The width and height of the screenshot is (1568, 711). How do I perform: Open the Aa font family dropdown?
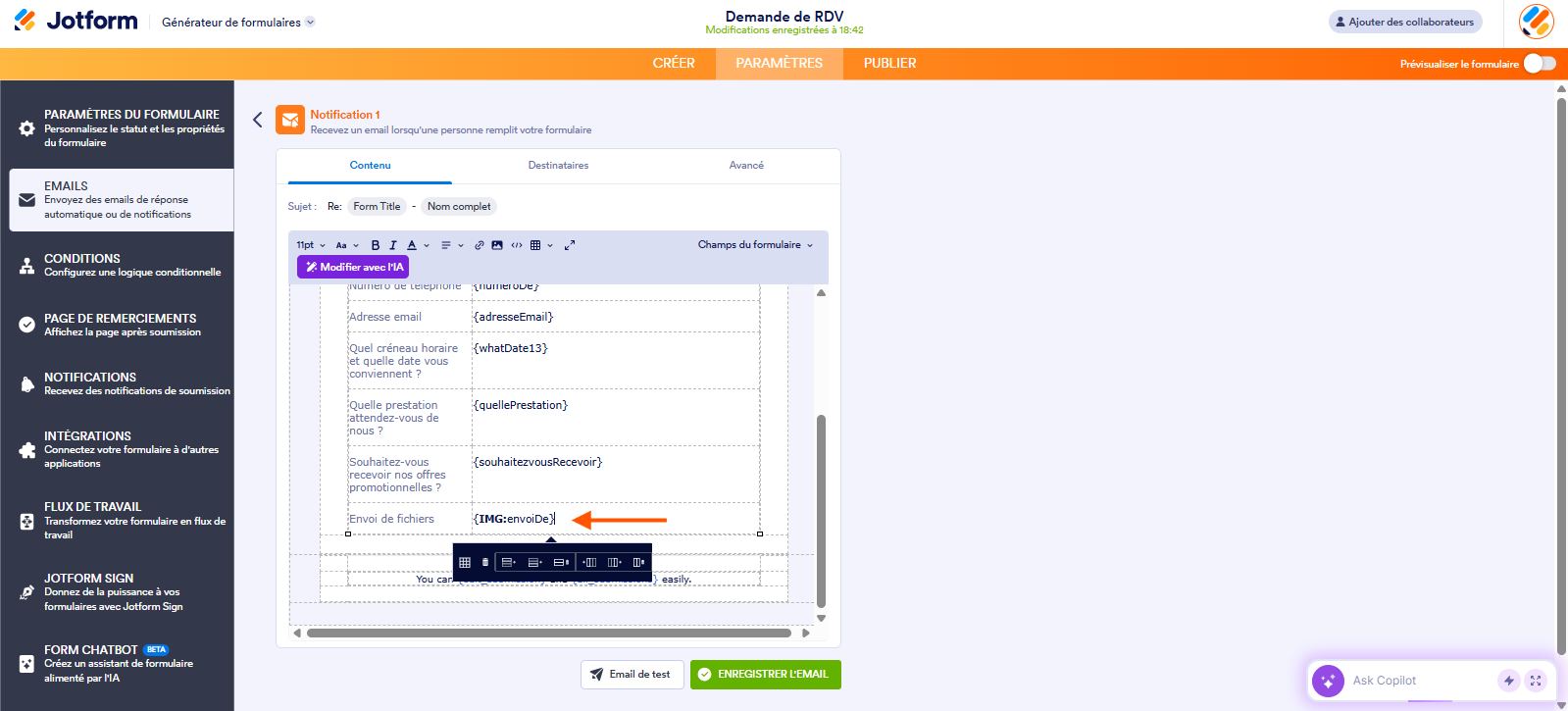(x=347, y=245)
